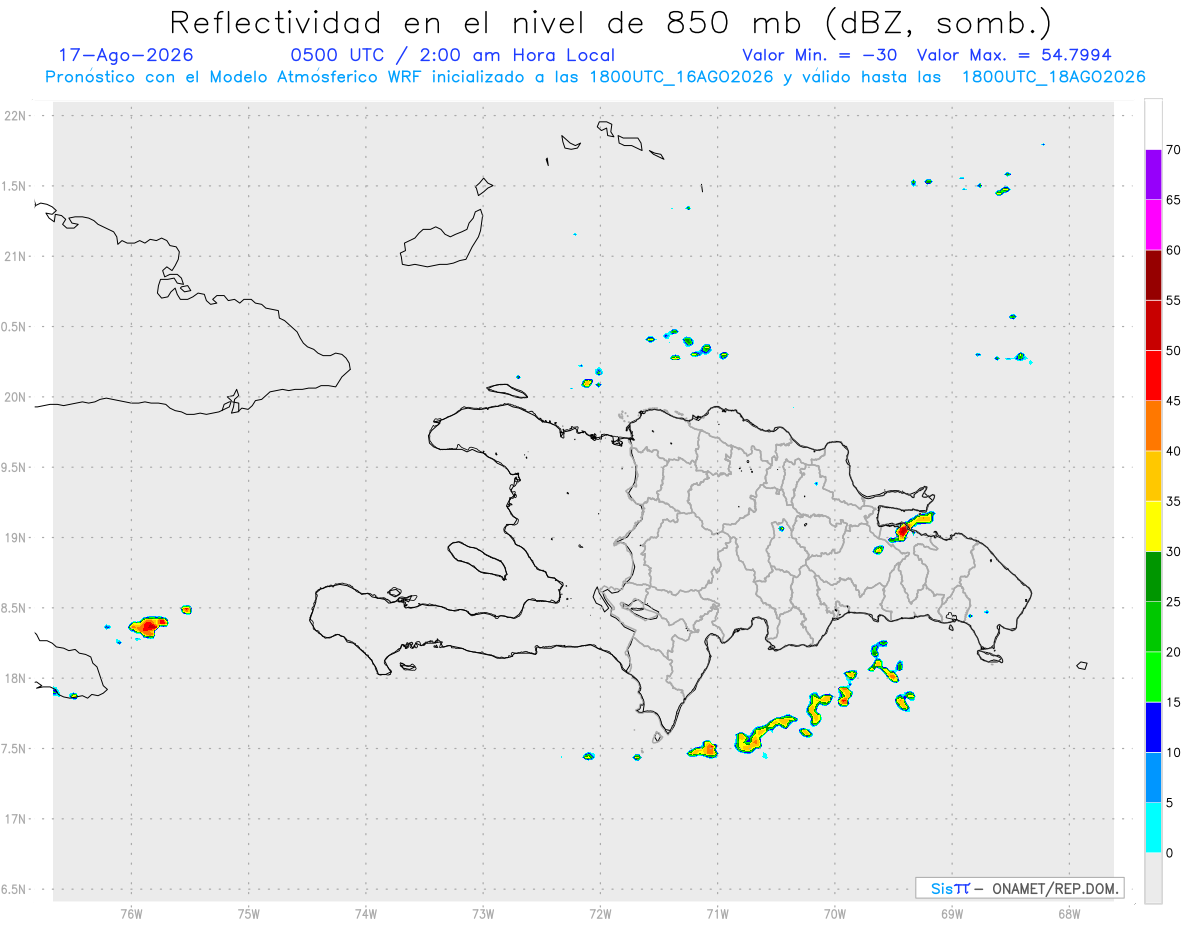
Task: Click the cyan 0–5 dBZ swatch
Action: [1153, 827]
